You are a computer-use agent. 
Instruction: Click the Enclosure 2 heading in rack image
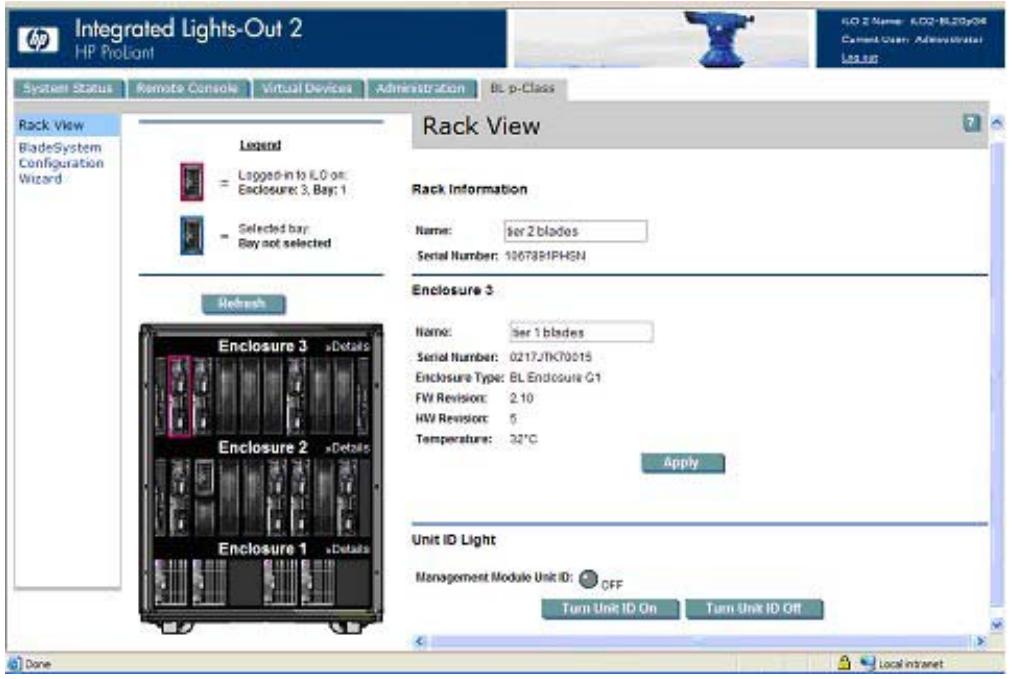tap(263, 447)
